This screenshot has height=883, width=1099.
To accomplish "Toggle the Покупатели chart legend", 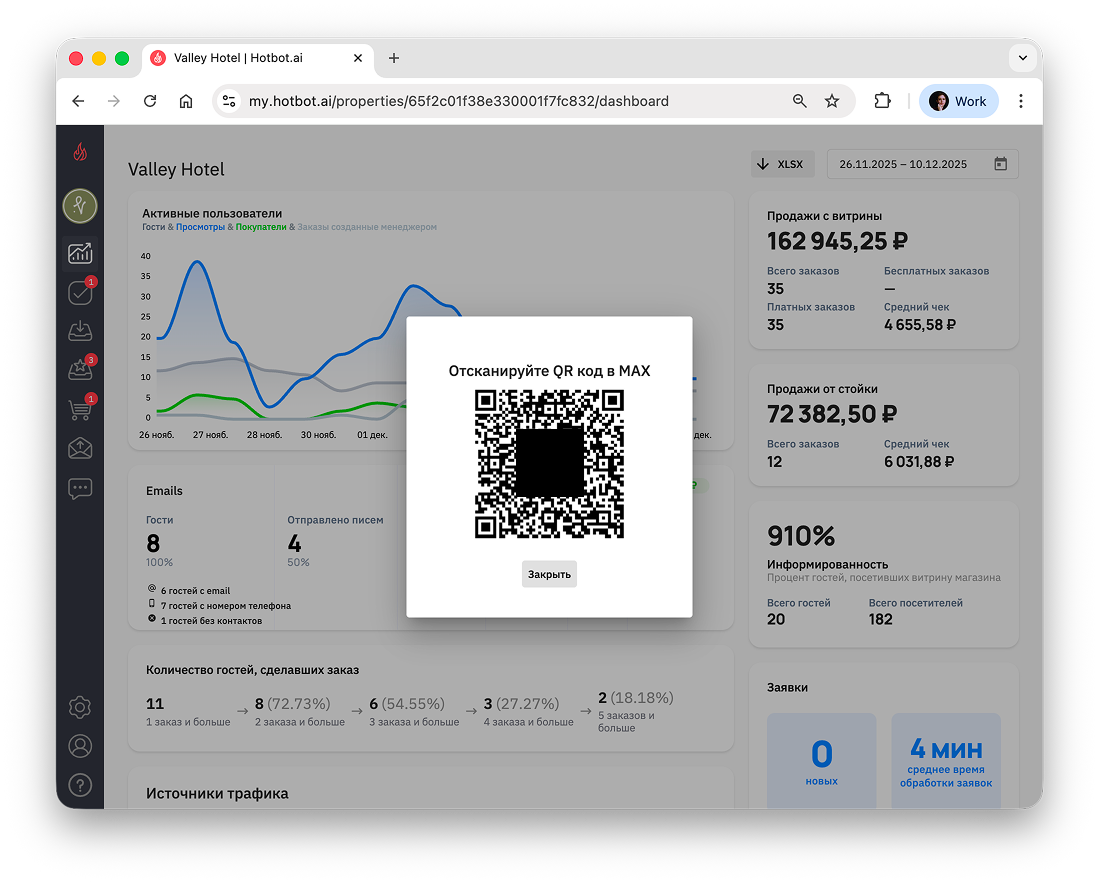I will (261, 227).
